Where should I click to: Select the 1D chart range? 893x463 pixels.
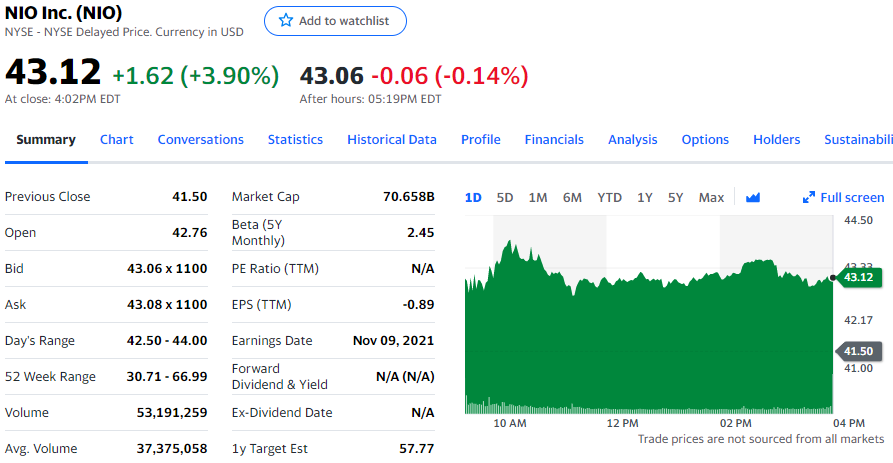click(x=473, y=198)
